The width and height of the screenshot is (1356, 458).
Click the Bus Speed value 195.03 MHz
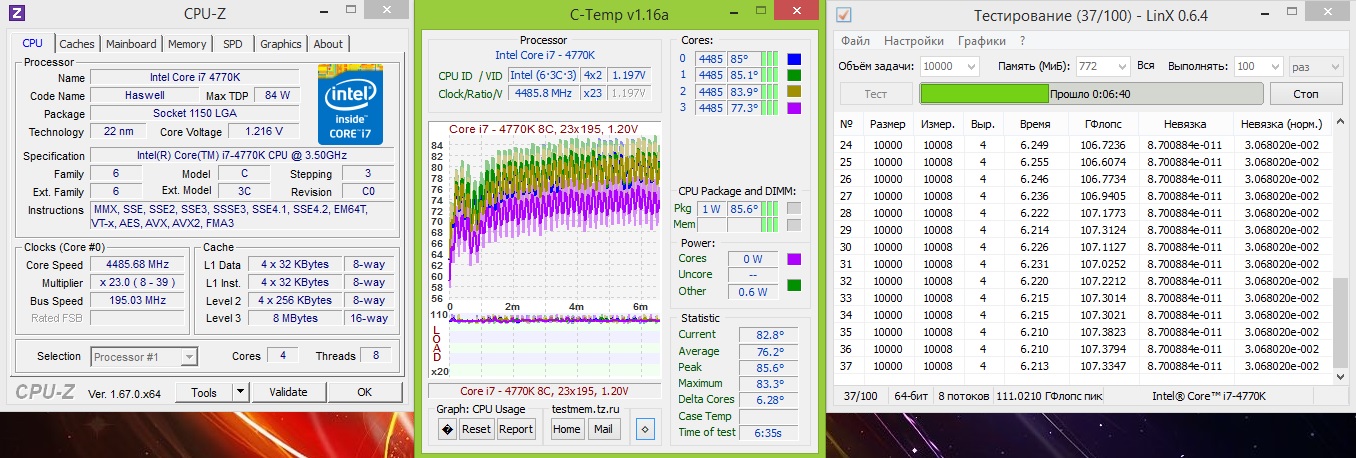click(x=138, y=301)
